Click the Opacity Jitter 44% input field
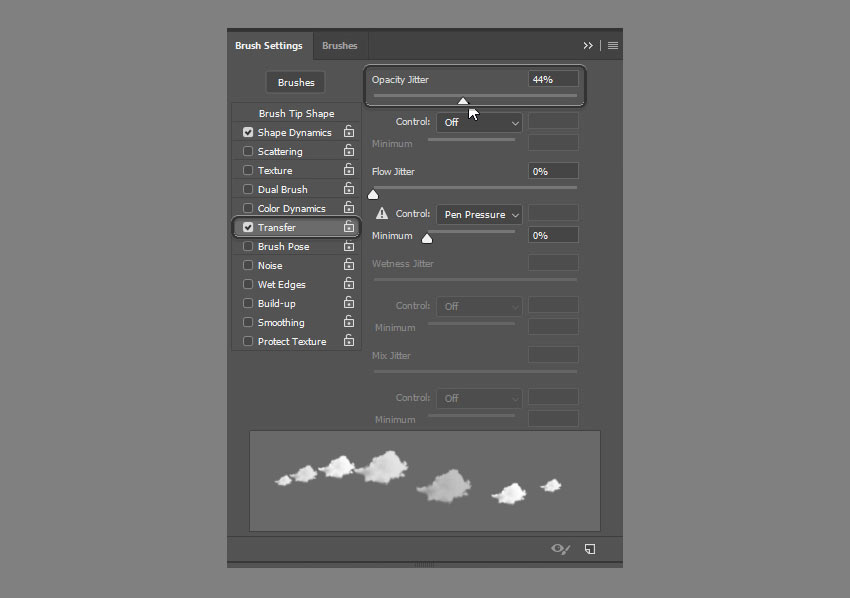 (x=552, y=79)
